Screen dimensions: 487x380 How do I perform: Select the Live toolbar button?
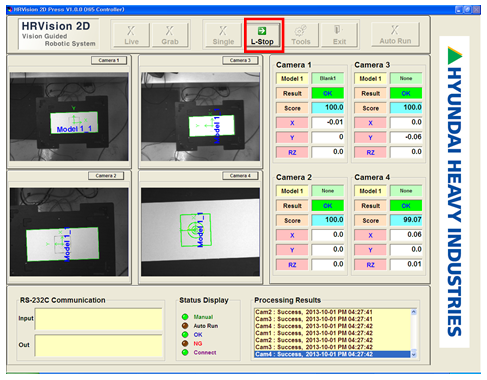[131, 35]
